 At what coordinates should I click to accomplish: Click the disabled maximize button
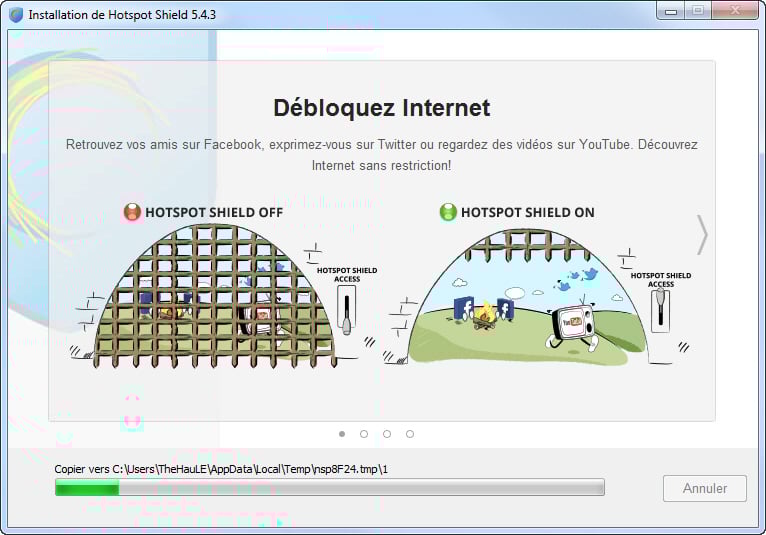click(698, 11)
